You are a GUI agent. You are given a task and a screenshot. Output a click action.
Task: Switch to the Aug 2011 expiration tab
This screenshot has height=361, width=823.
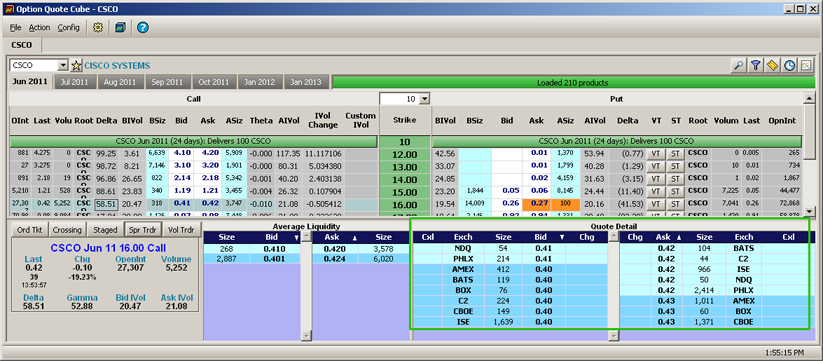(x=120, y=82)
